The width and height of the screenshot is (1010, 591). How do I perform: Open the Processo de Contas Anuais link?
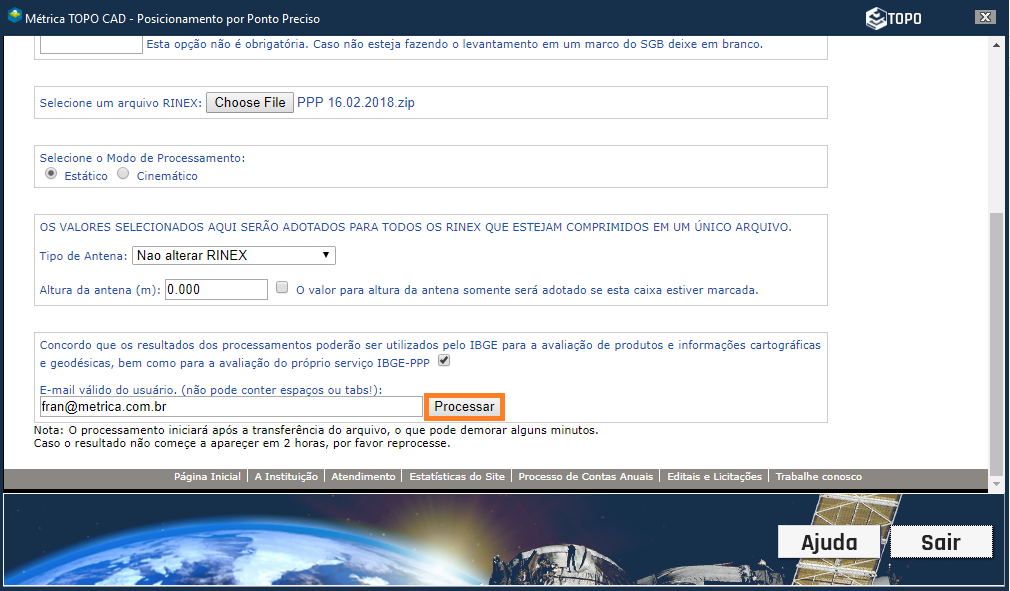586,476
